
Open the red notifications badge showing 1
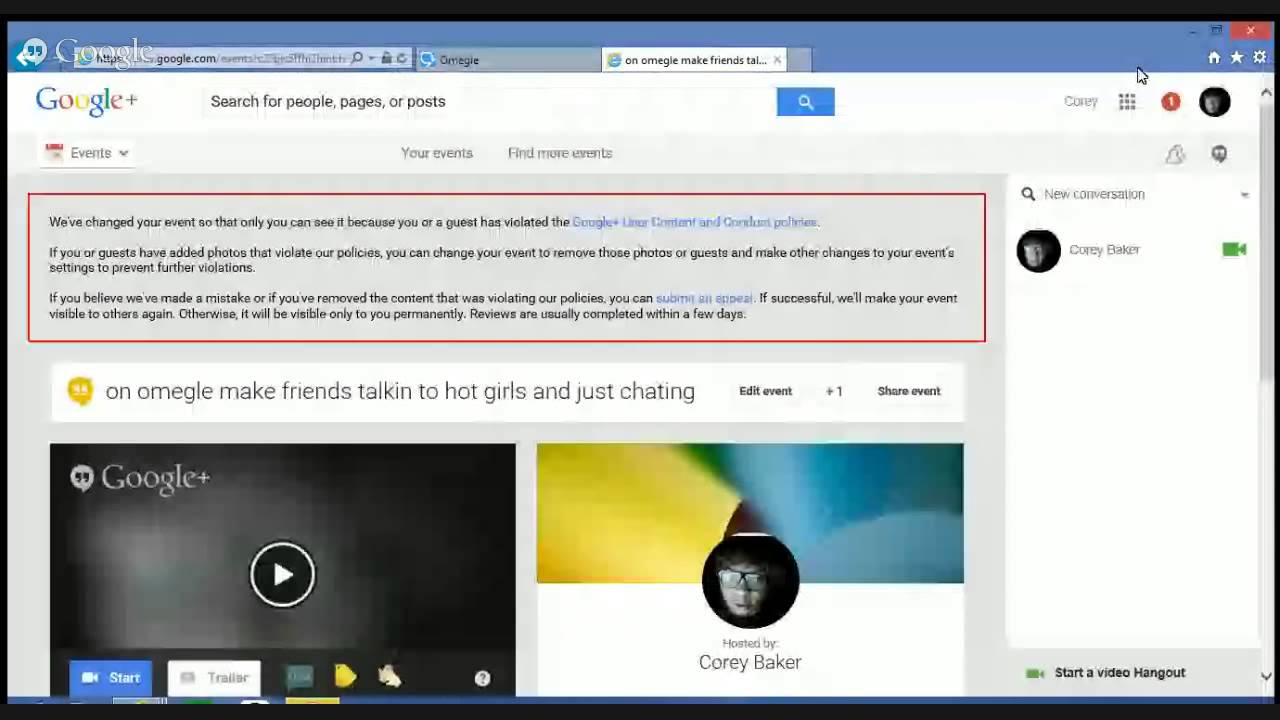tap(1170, 101)
